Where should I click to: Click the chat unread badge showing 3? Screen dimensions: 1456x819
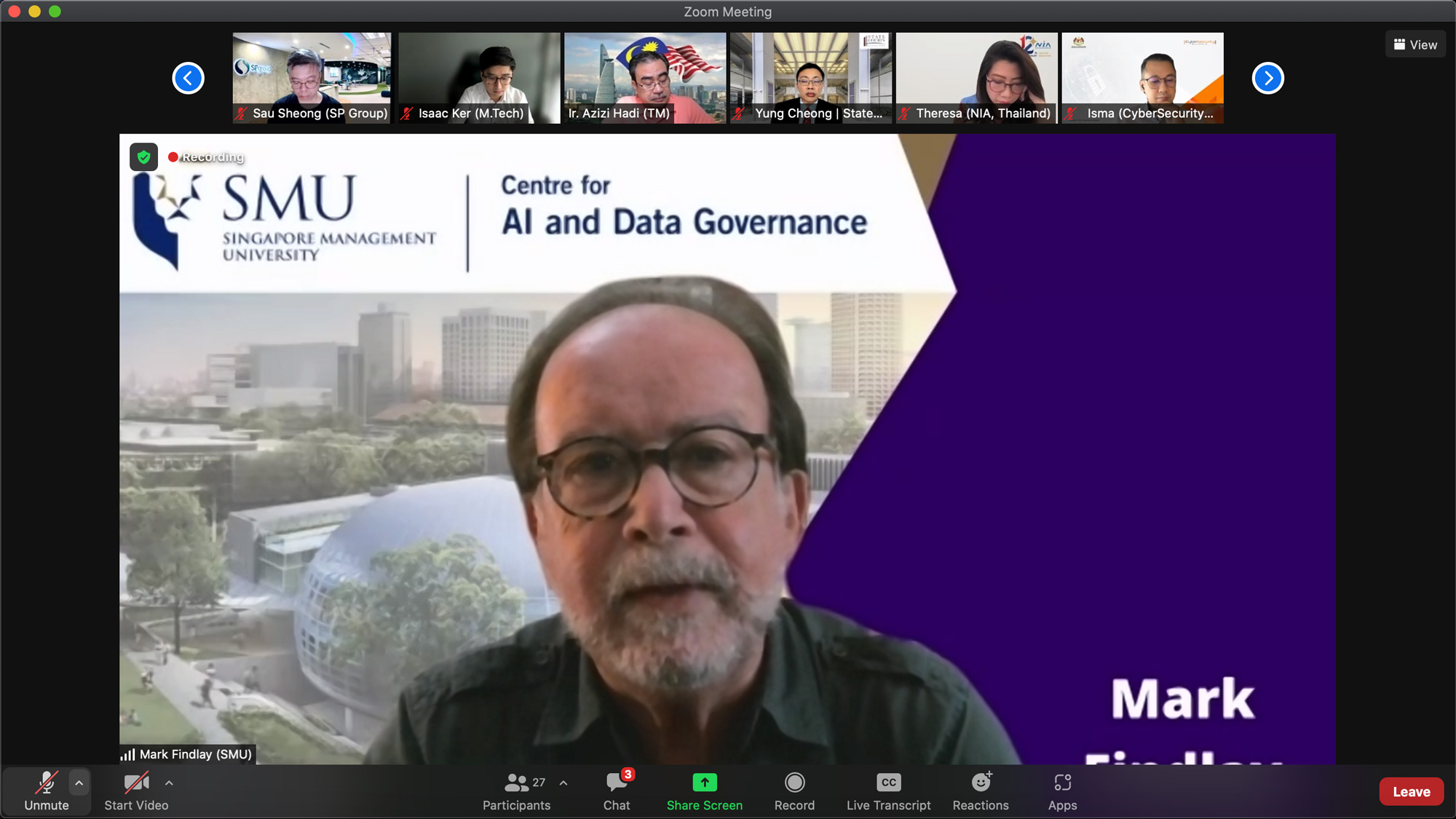(x=628, y=775)
